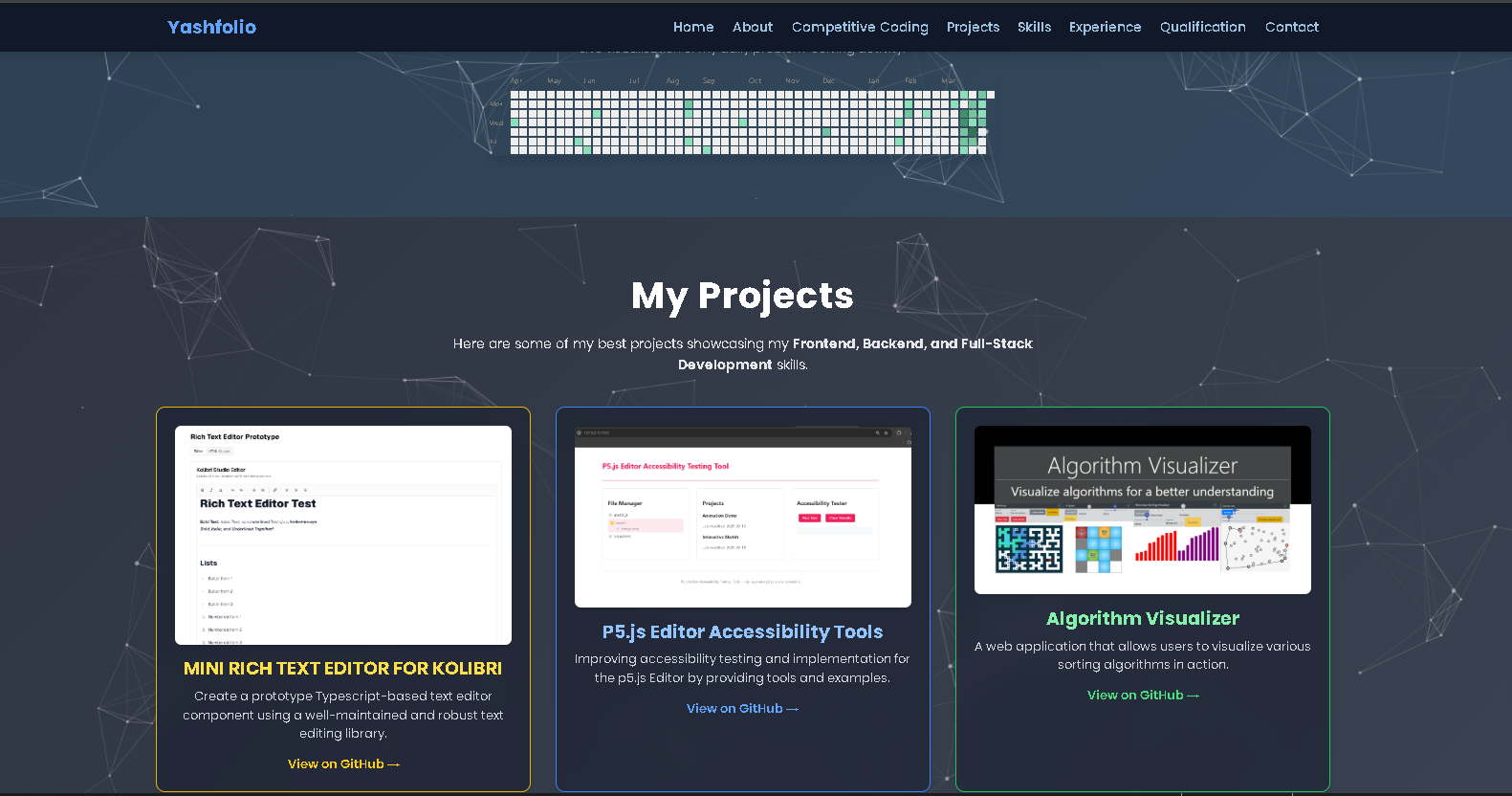
Task: Select Competitive Coding nav item
Action: pos(860,27)
